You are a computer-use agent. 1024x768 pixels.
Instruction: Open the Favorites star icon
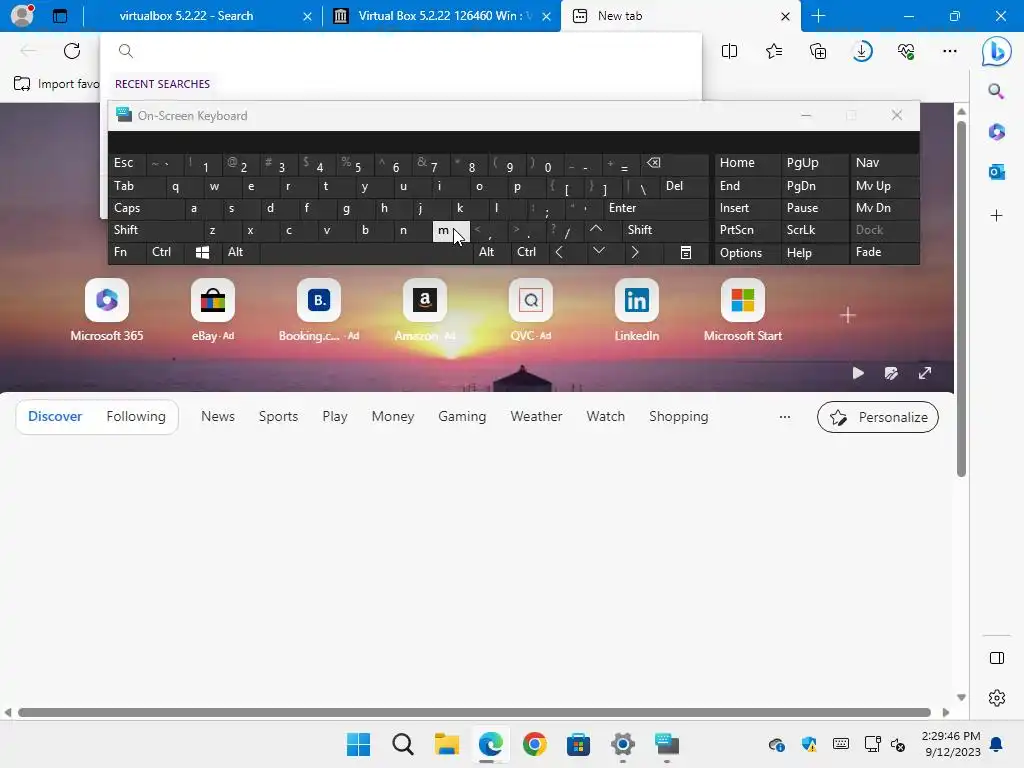pyautogui.click(x=774, y=51)
